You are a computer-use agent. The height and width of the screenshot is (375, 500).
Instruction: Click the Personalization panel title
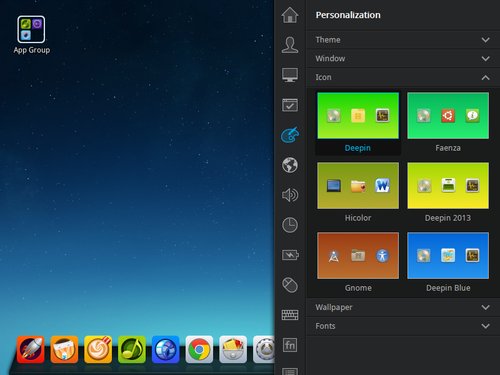(348, 15)
